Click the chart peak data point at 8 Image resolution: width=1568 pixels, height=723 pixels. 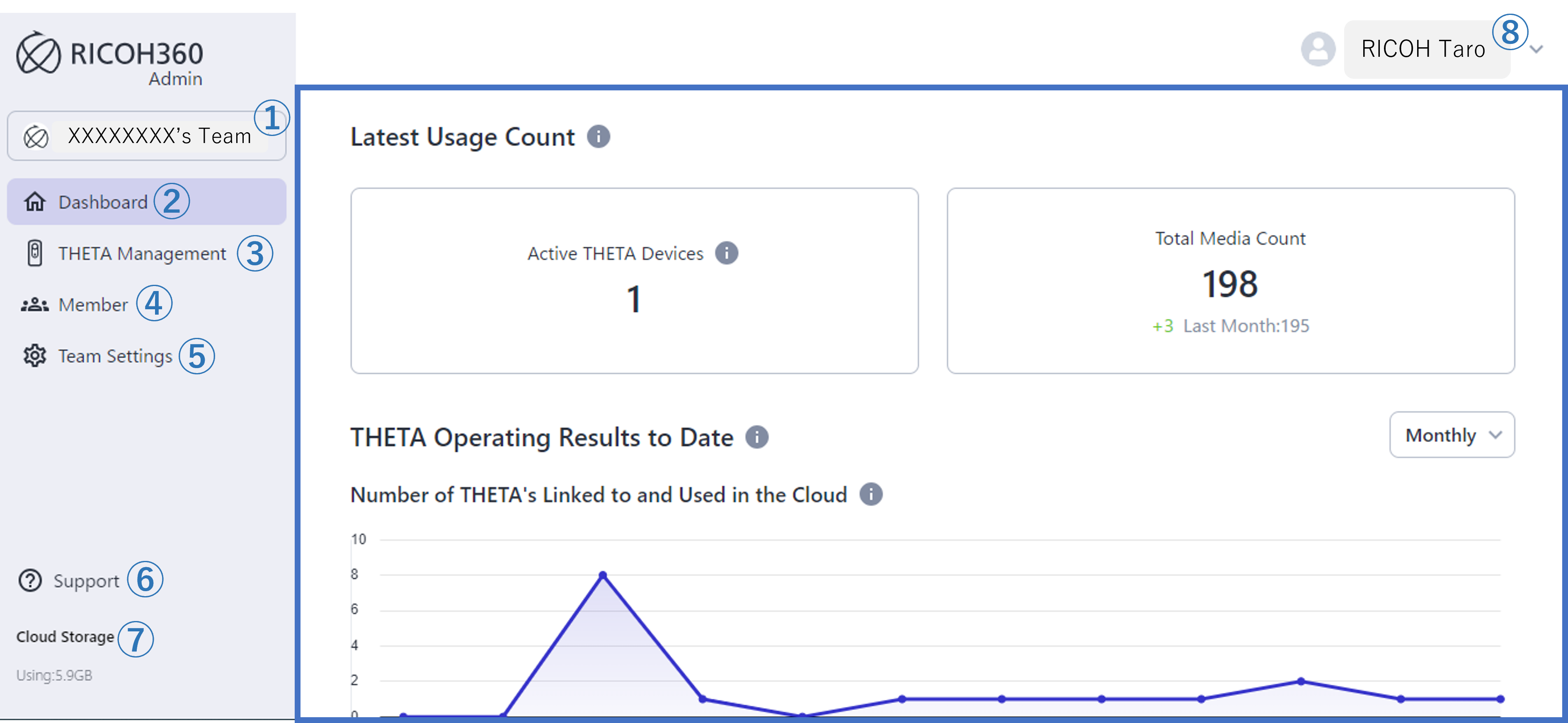(x=603, y=575)
